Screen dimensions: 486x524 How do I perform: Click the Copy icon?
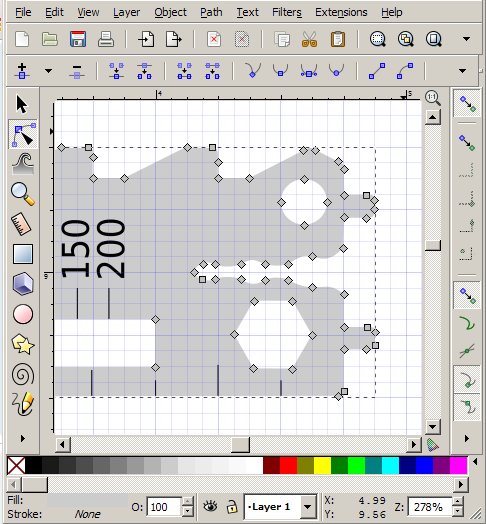[x=282, y=39]
